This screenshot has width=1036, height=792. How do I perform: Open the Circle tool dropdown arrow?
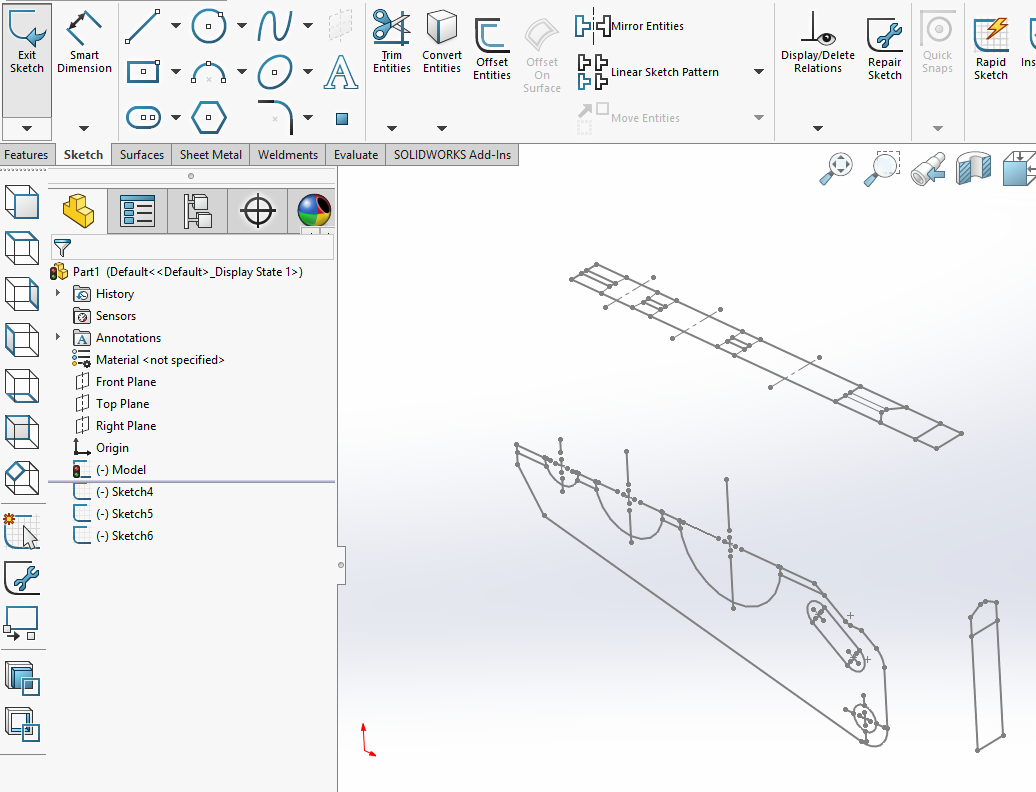point(242,26)
